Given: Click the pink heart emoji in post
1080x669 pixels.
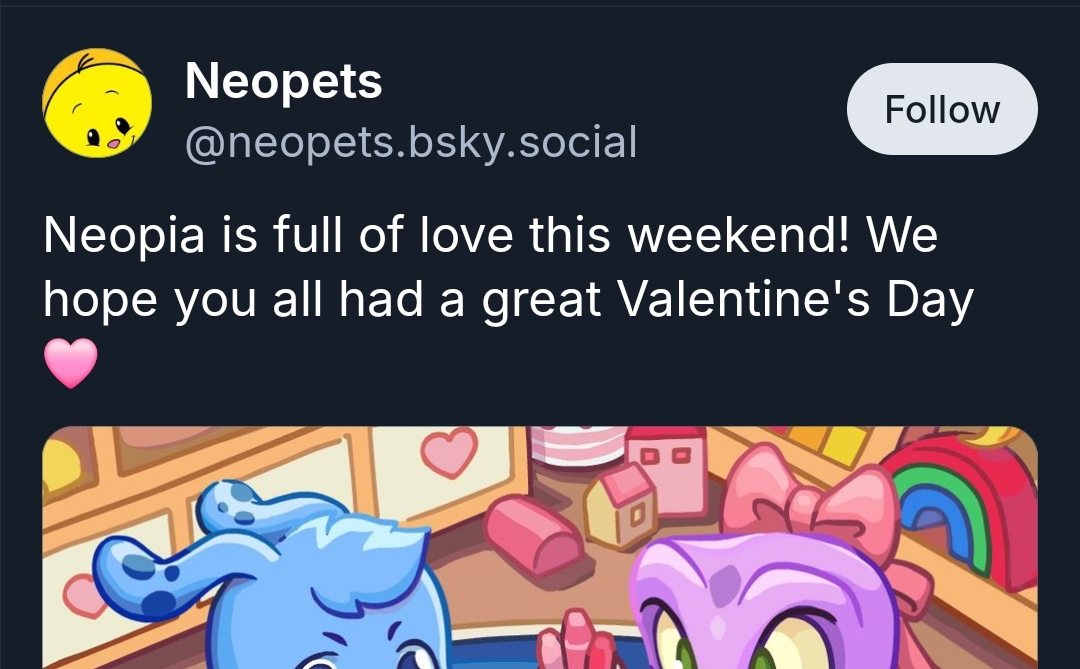Looking at the screenshot, I should click(71, 363).
